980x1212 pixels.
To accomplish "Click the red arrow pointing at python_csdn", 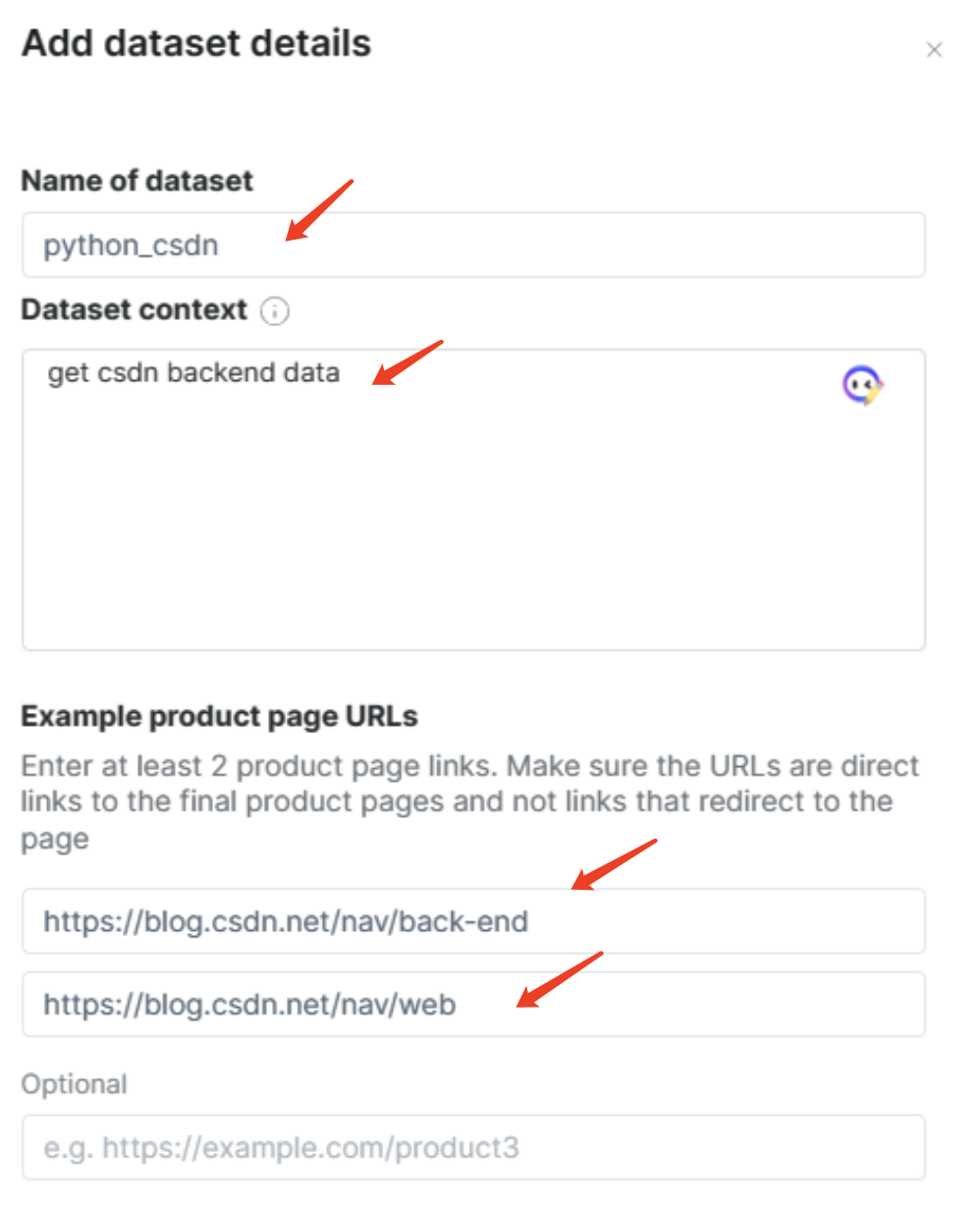I will tap(318, 210).
